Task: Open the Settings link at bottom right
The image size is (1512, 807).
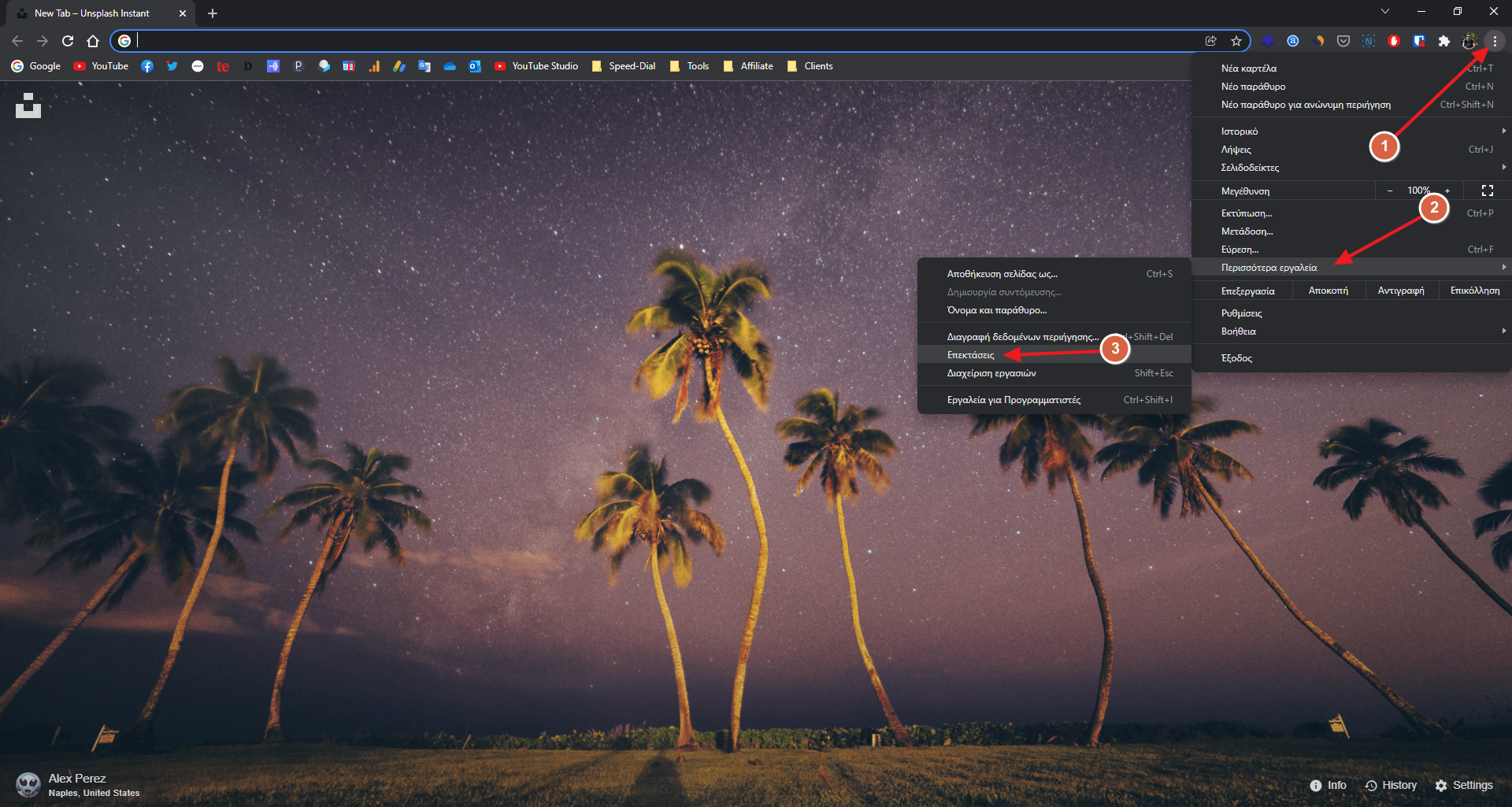Action: click(x=1464, y=785)
